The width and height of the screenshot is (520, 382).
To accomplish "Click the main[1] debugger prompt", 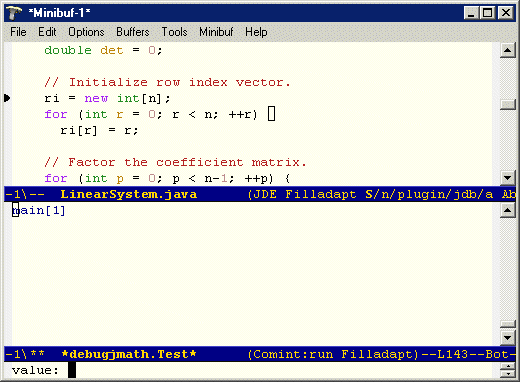I will tap(39, 210).
